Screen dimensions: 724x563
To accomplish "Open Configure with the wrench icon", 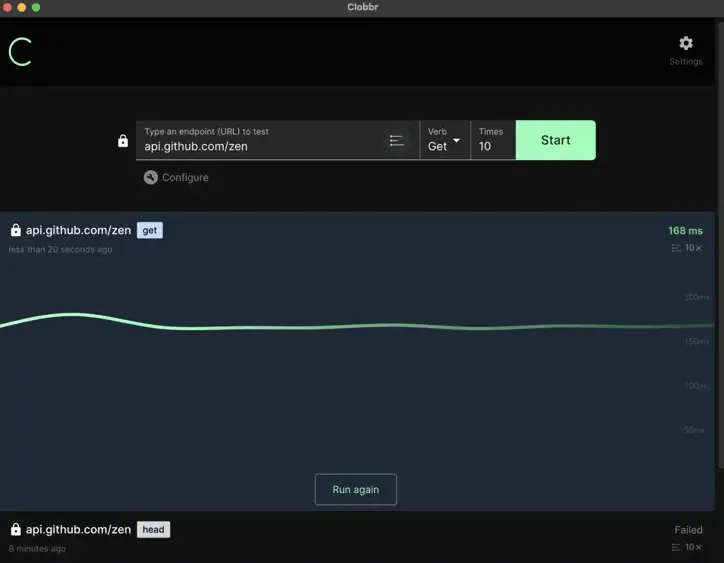I will (x=151, y=177).
